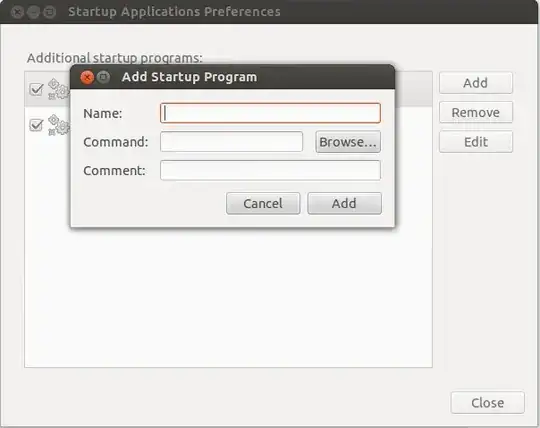The image size is (540, 428).
Task: Click the Comment text field
Action: click(x=270, y=170)
